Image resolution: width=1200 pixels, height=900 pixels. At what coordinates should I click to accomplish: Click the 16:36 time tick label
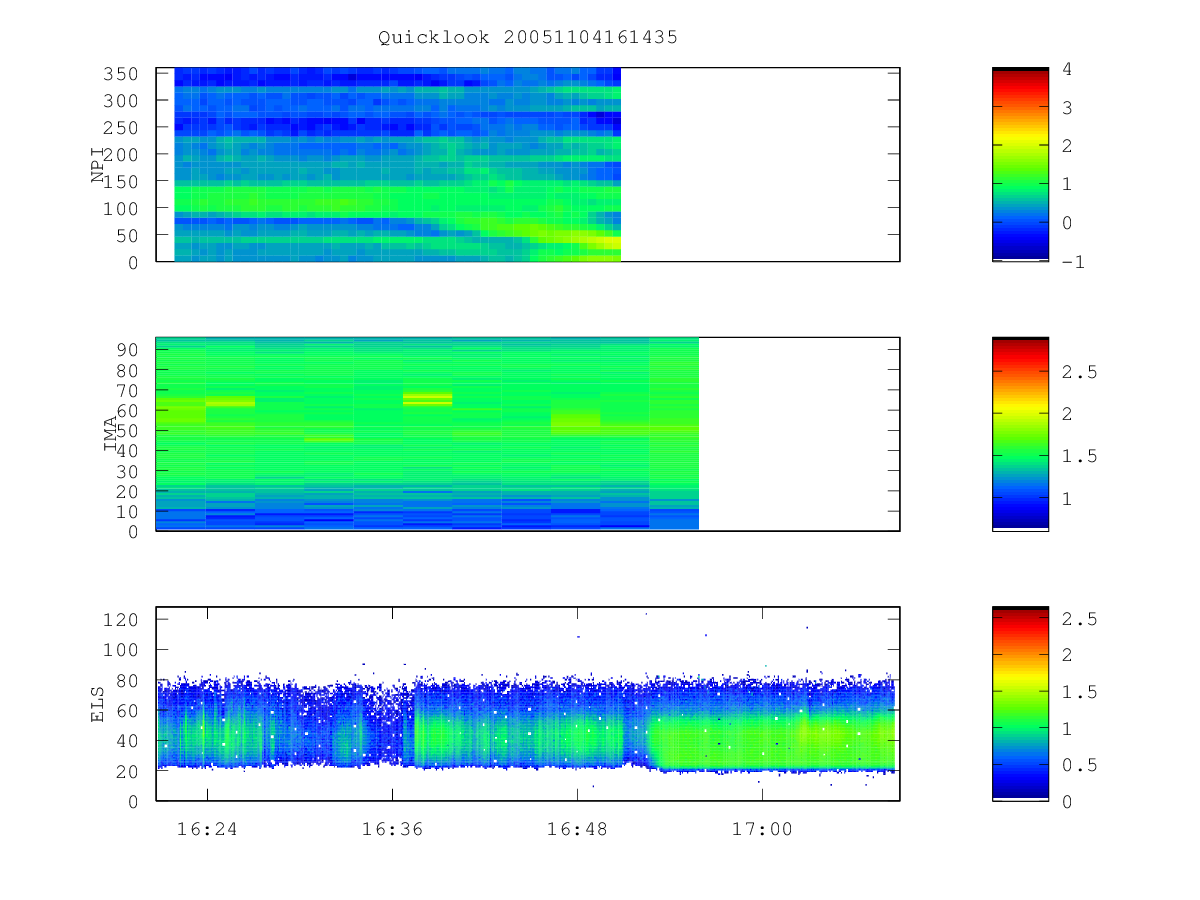tap(392, 829)
